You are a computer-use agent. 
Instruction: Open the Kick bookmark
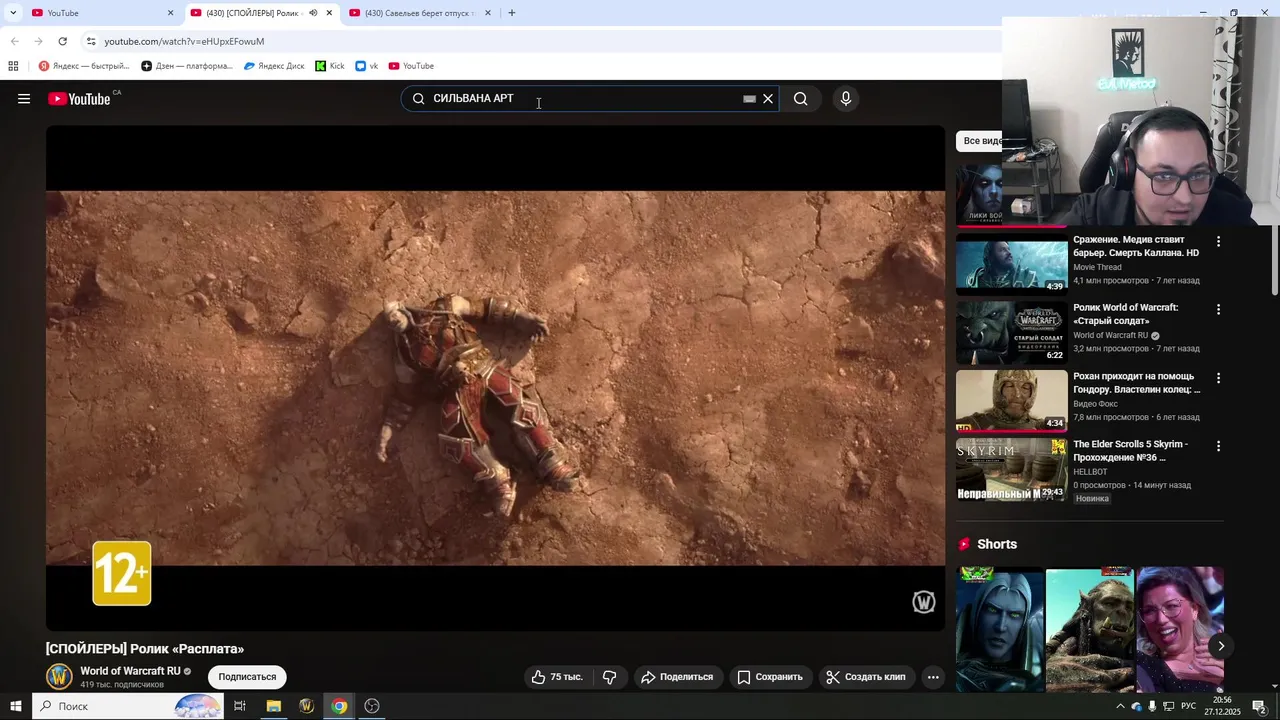(330, 66)
